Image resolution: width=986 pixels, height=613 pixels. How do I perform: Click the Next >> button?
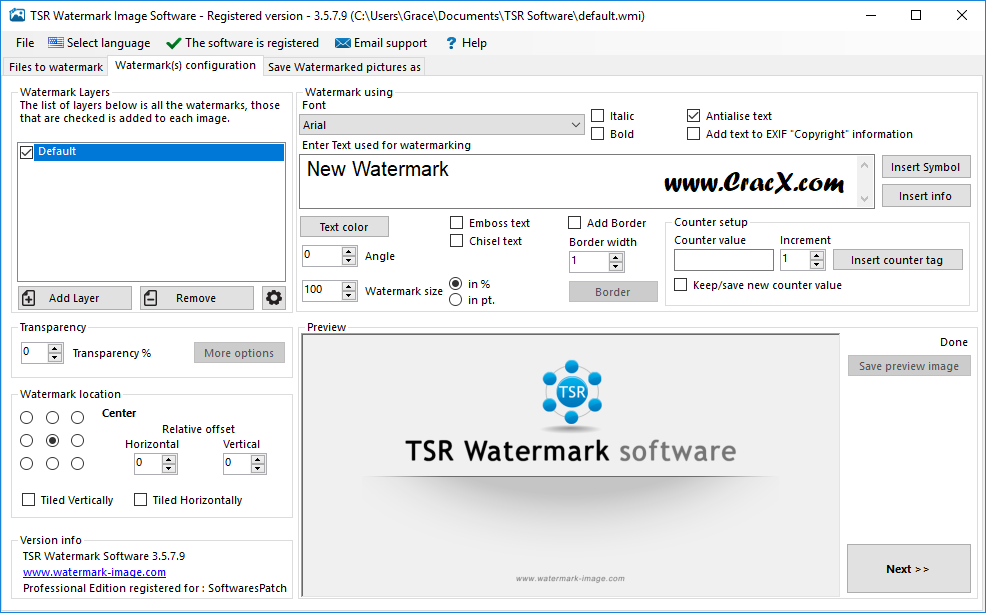[909, 568]
